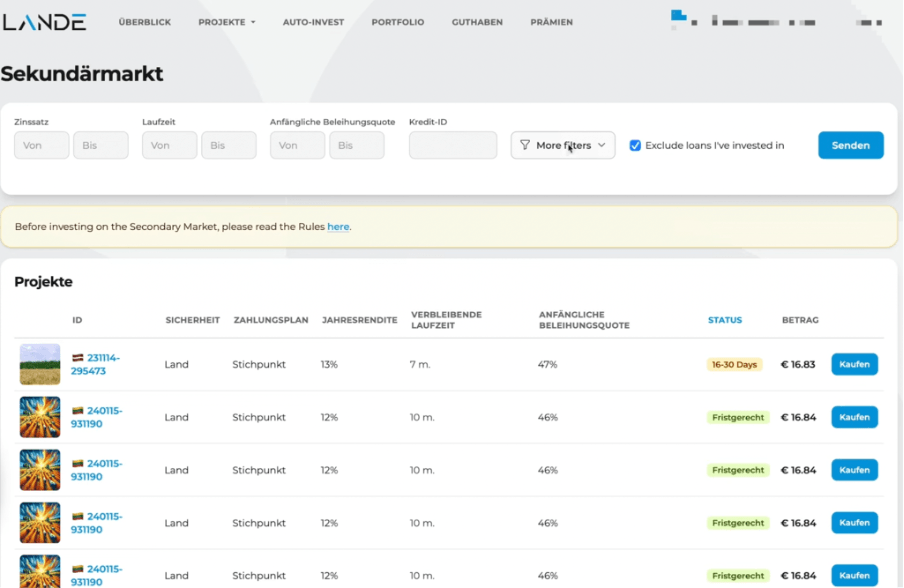Click the first Fristgerecht status badge
The image size is (904, 588).
tap(738, 417)
